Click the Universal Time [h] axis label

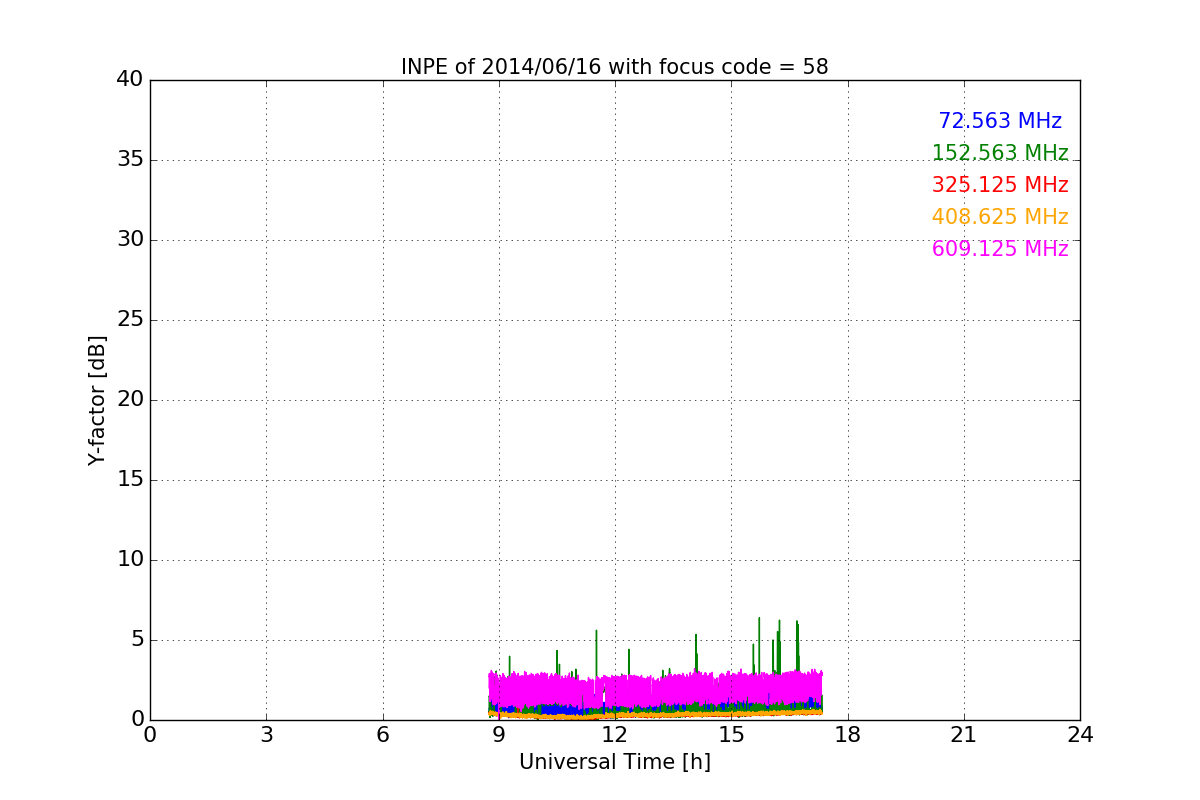[x=614, y=762]
